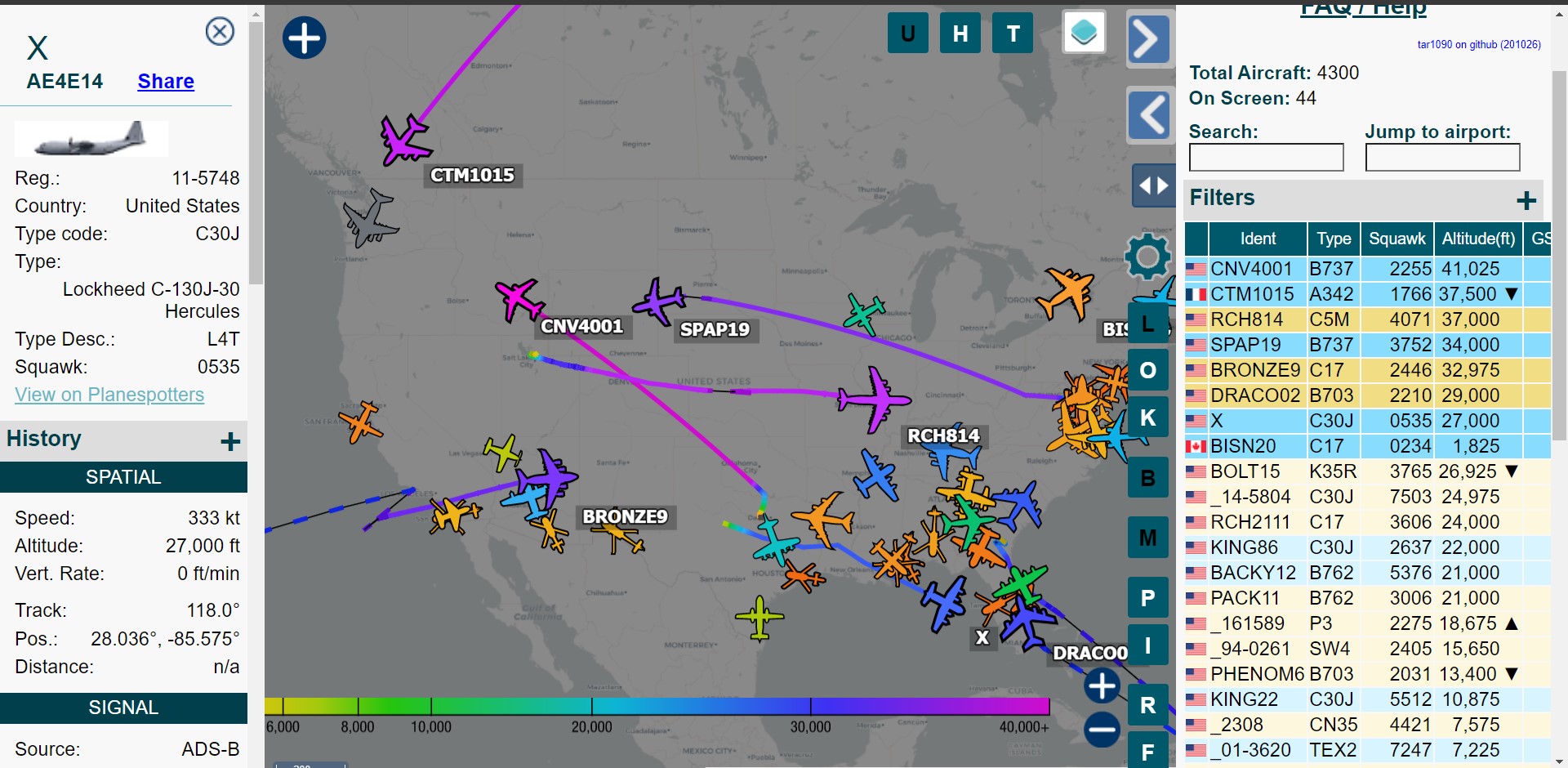Select the orange aircraft near Toronto
Screen dimensions: 1568x768
click(x=1066, y=293)
